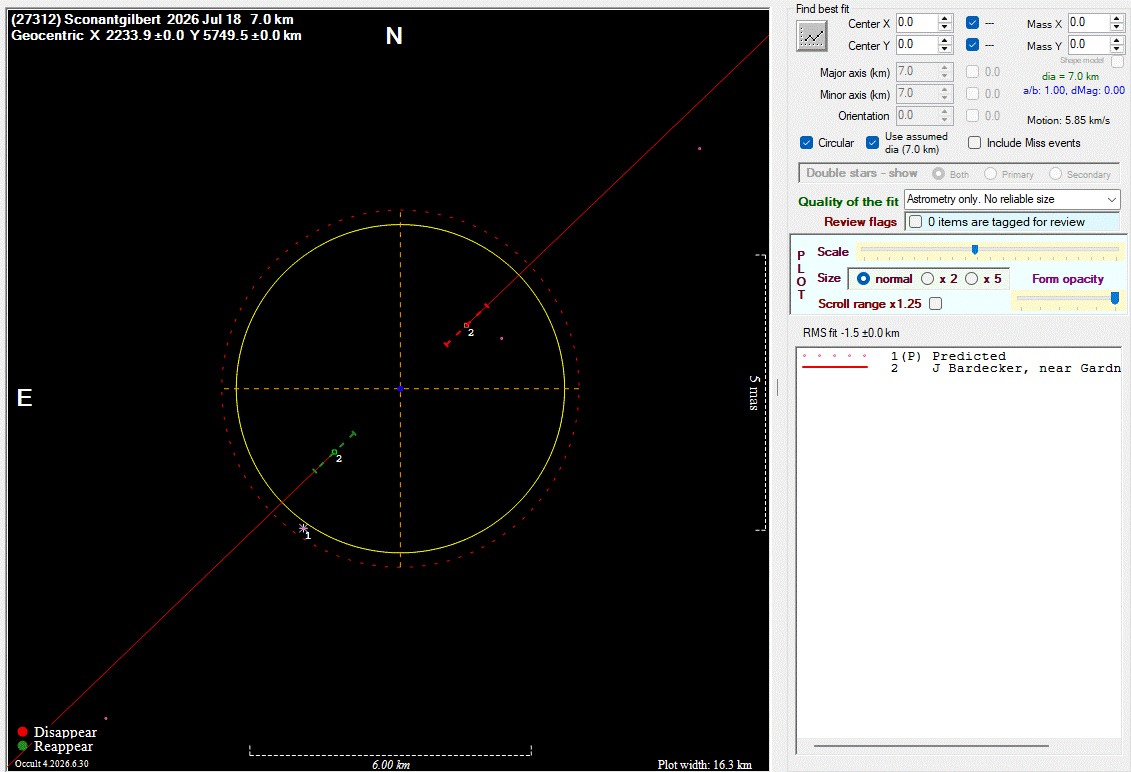Decrease Mass Y using the spinner arrow

point(1117,49)
